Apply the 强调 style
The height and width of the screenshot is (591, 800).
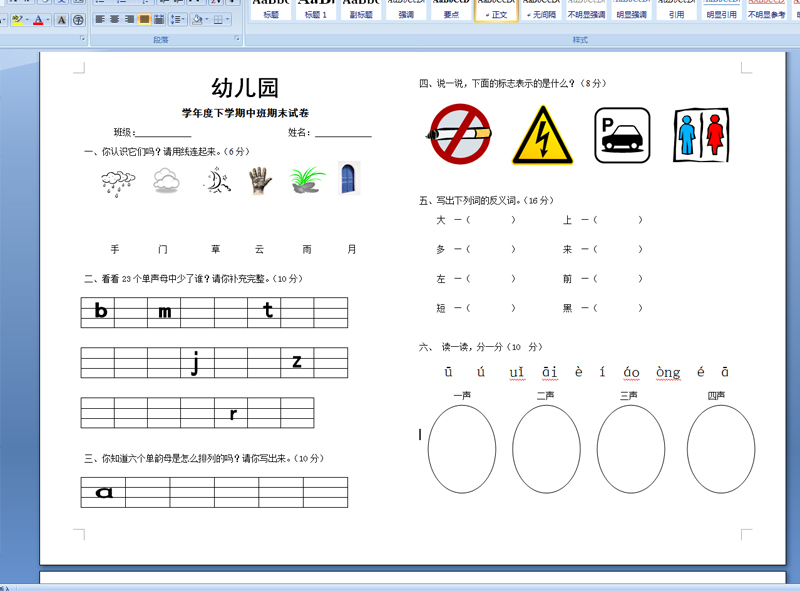point(406,10)
